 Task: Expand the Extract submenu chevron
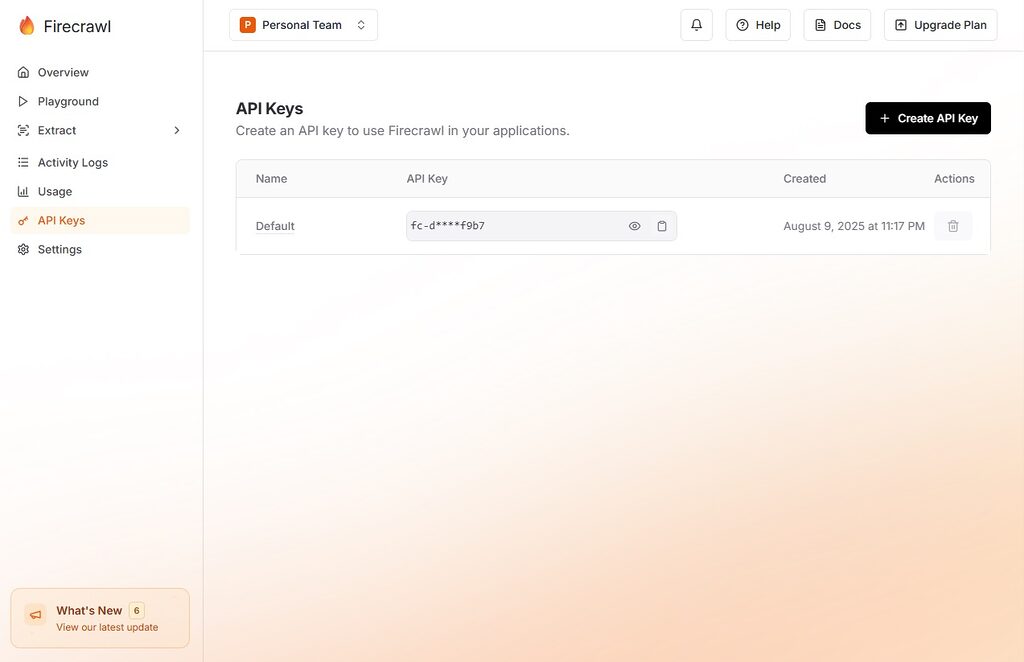pyautogui.click(x=177, y=130)
